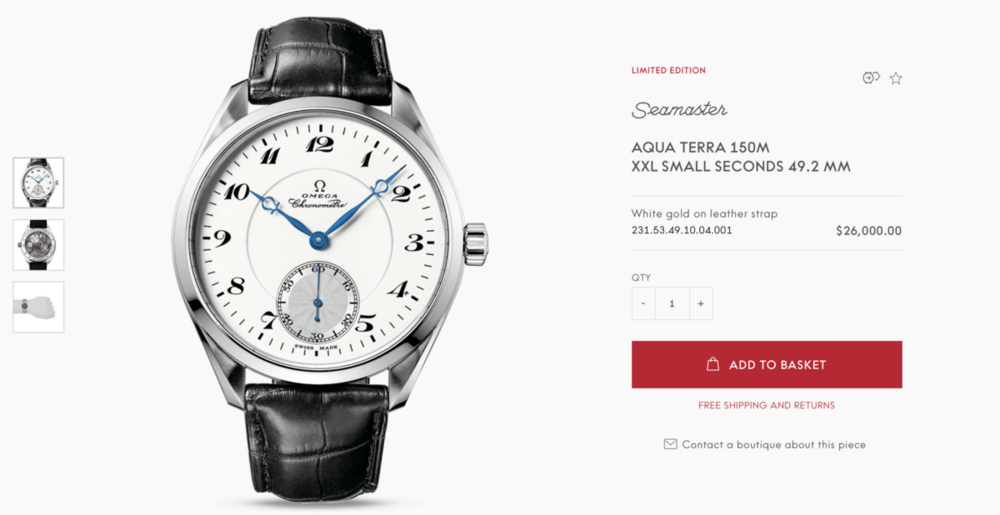Screen dimensions: 1000x515
Task: Click the White gold on leather strap text
Action: (704, 214)
